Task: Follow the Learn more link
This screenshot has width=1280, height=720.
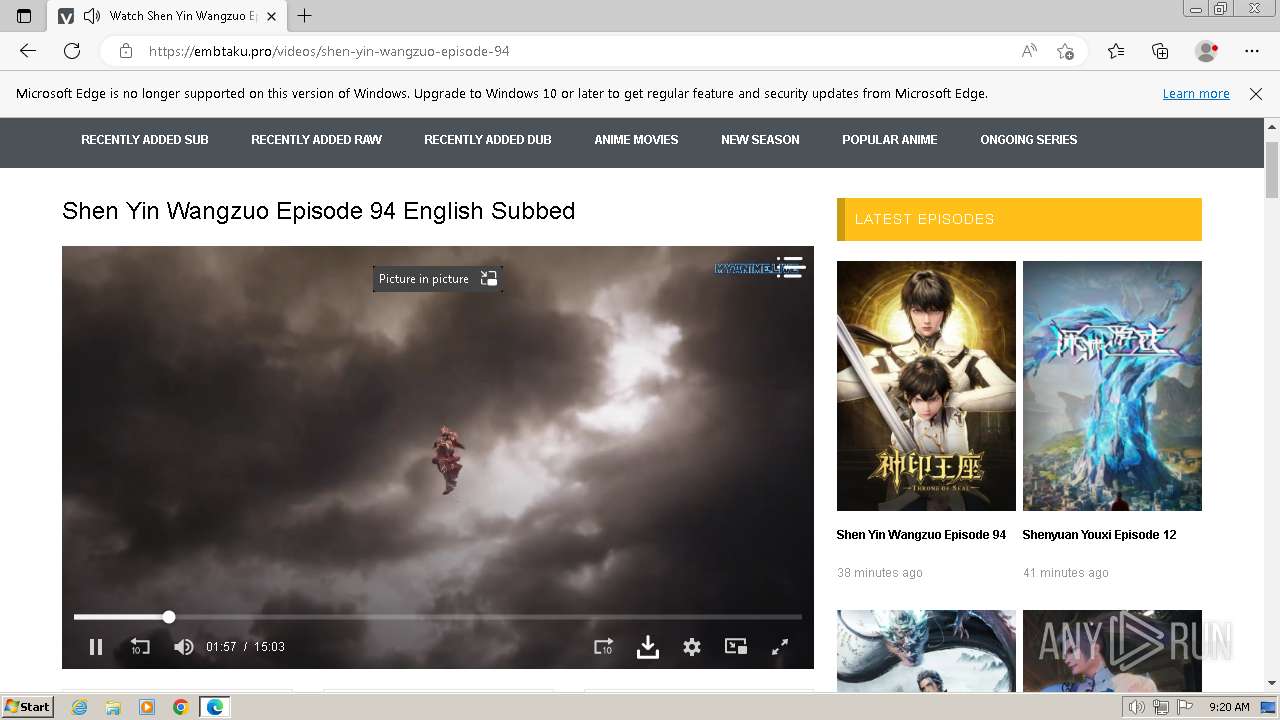Action: 1196,94
